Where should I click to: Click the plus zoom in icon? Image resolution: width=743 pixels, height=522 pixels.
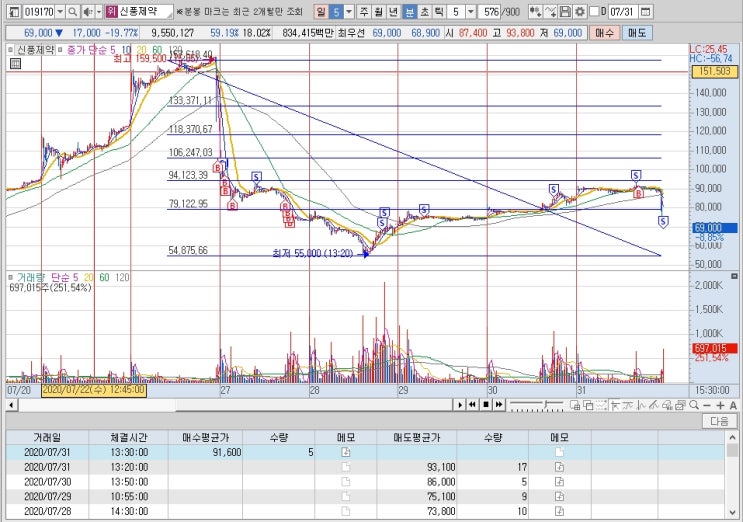(x=720, y=405)
